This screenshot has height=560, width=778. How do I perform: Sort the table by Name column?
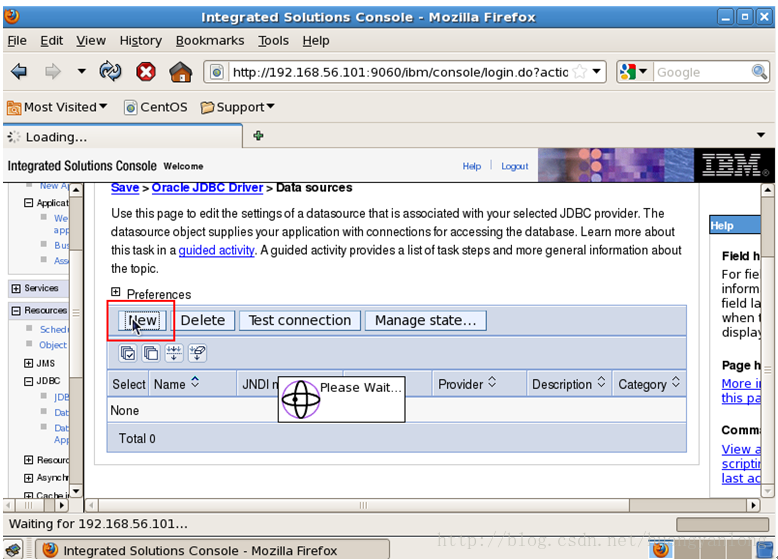tap(195, 382)
